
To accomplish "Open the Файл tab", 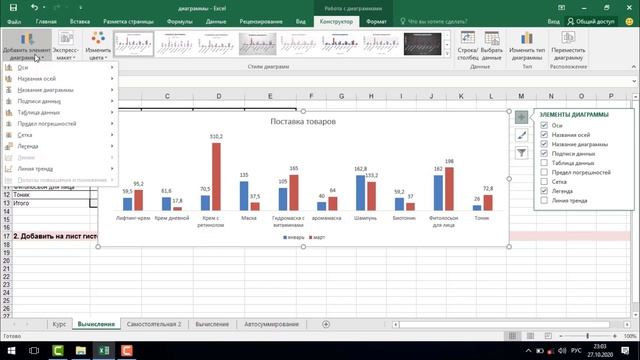I will pos(14,21).
